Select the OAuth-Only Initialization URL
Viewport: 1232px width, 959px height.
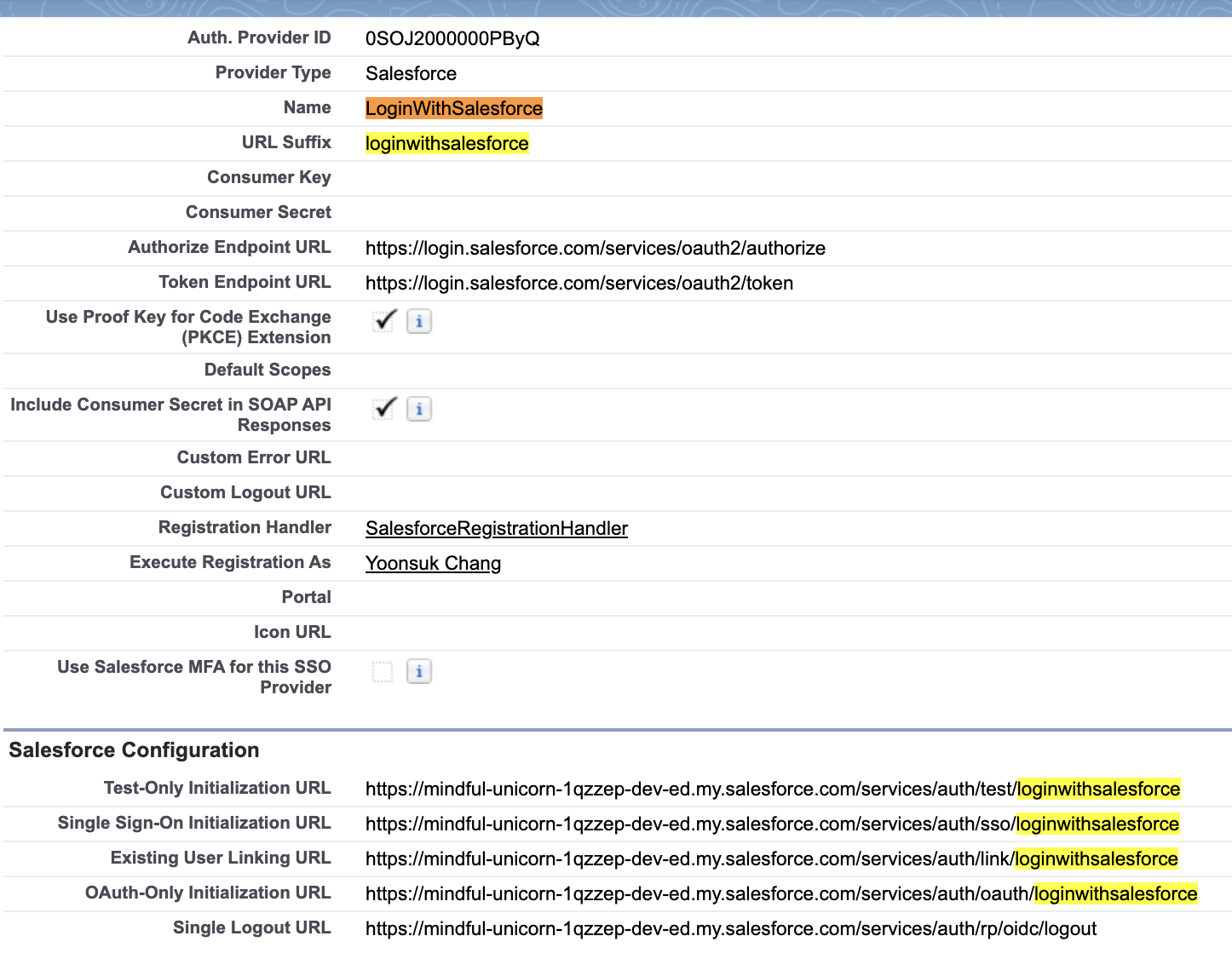pos(780,893)
